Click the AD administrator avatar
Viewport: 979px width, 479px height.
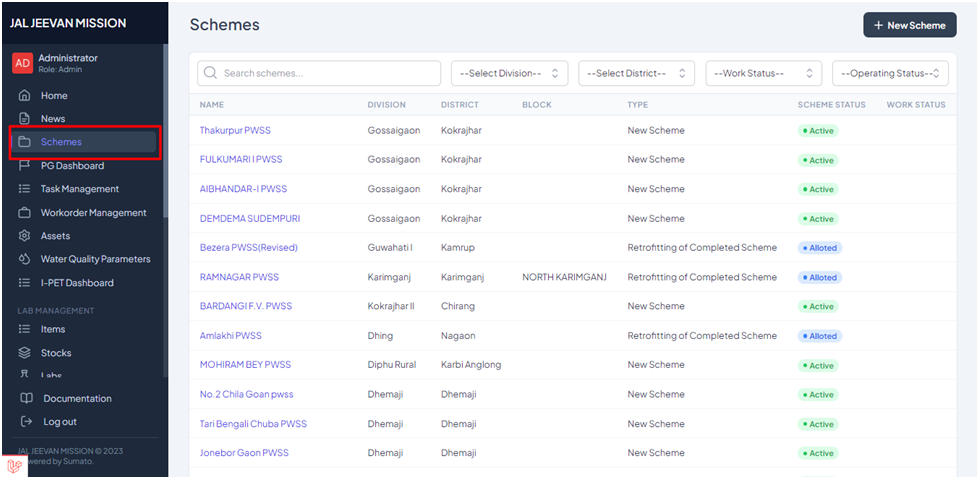tap(22, 63)
